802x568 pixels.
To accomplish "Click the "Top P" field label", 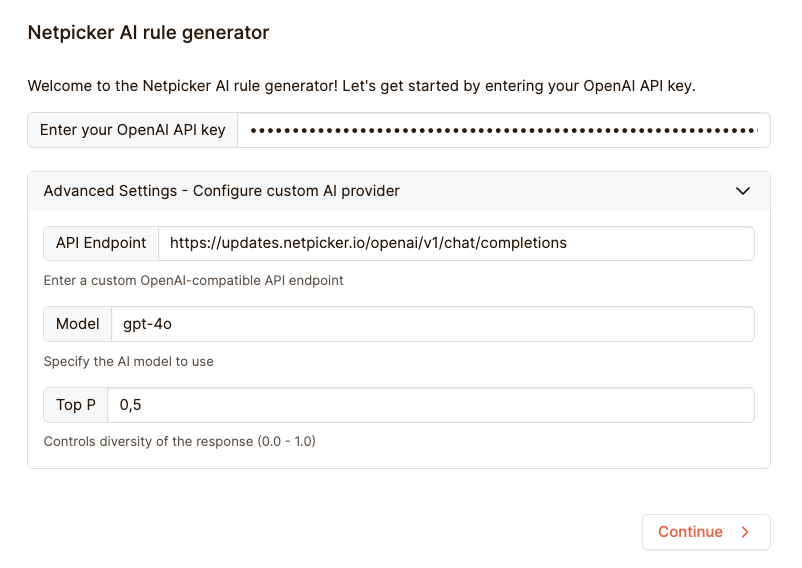I will [x=76, y=405].
